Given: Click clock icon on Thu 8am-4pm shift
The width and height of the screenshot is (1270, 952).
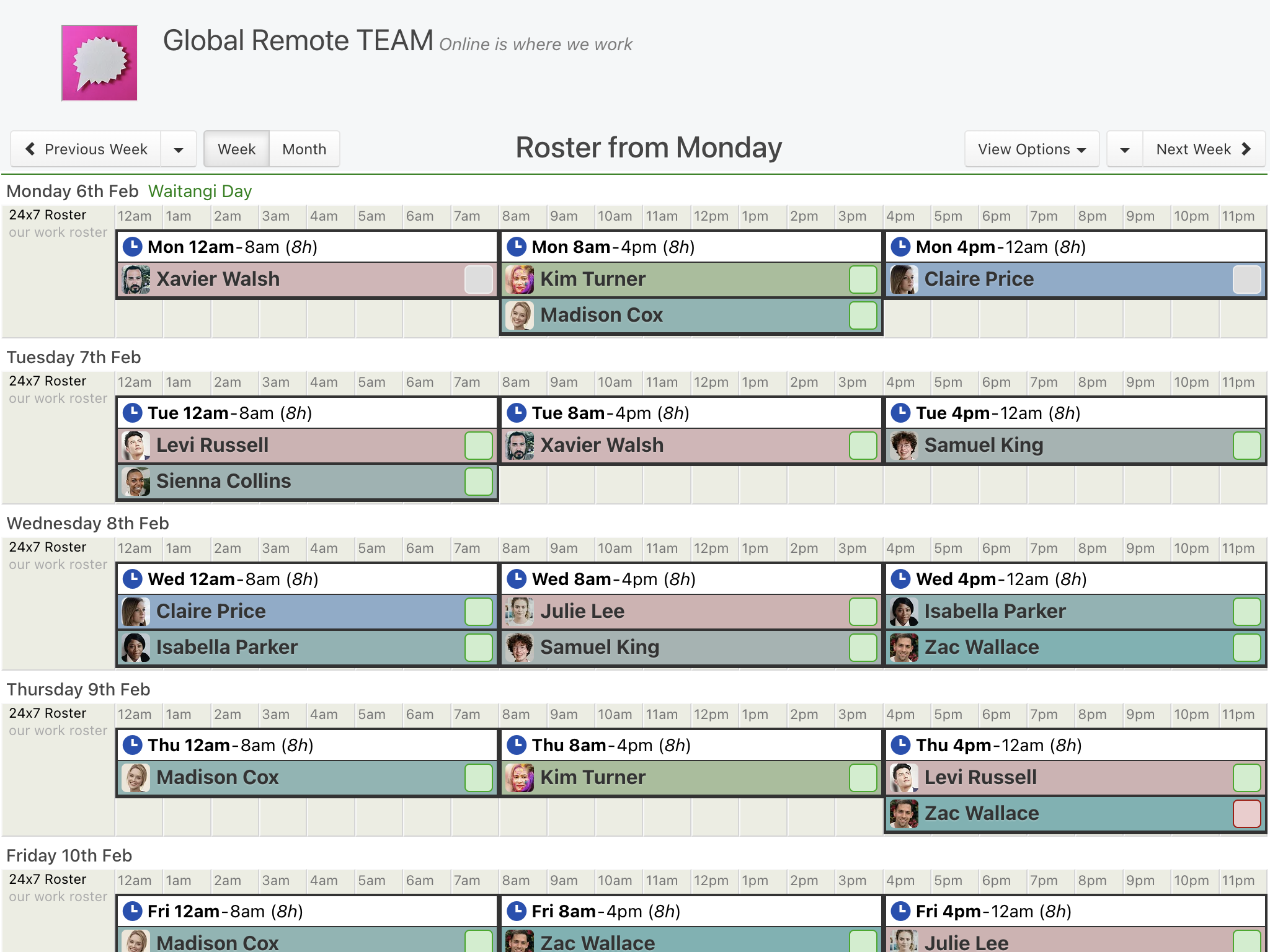Looking at the screenshot, I should point(517,745).
